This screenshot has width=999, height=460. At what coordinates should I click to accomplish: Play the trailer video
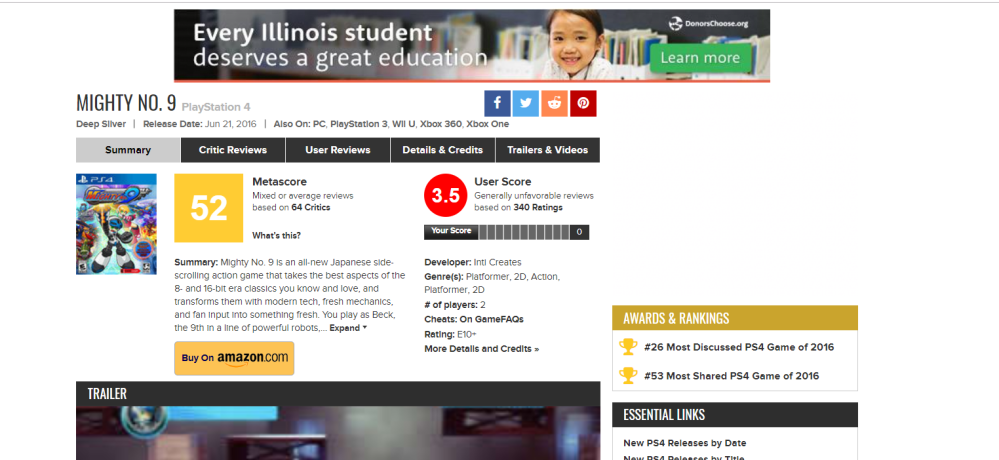click(338, 433)
